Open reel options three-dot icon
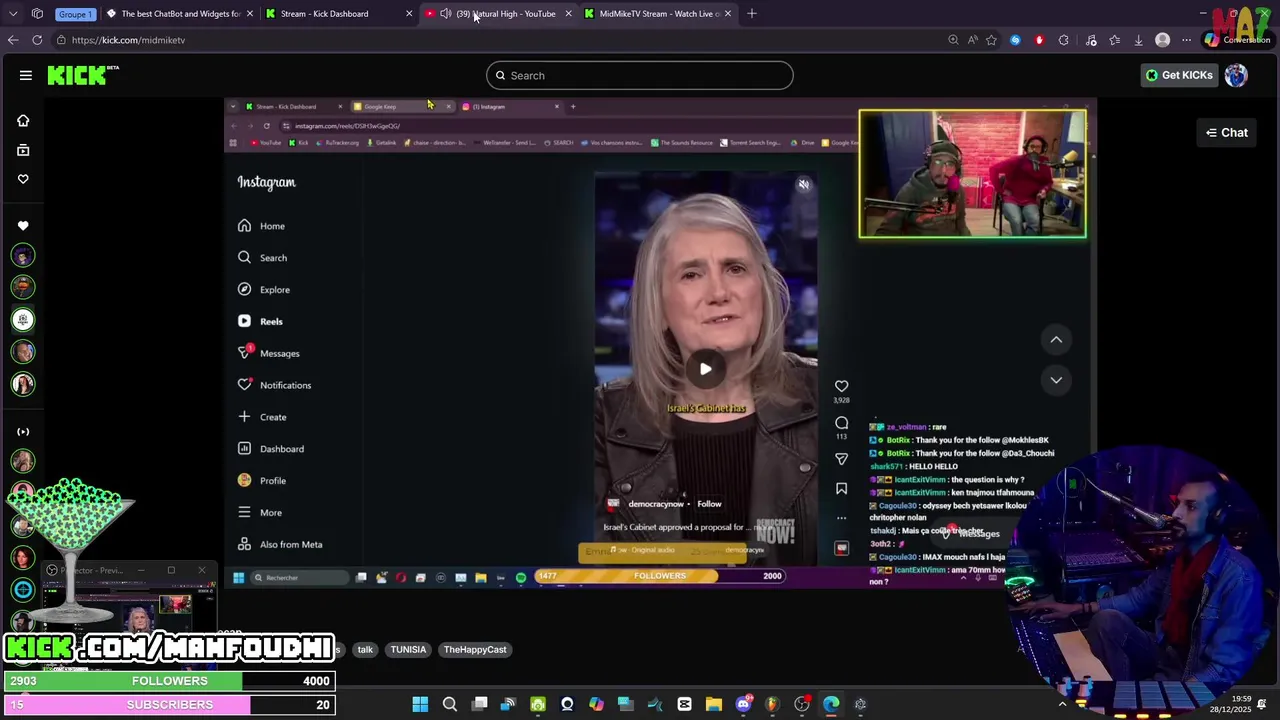1280x720 pixels. pyautogui.click(x=841, y=518)
